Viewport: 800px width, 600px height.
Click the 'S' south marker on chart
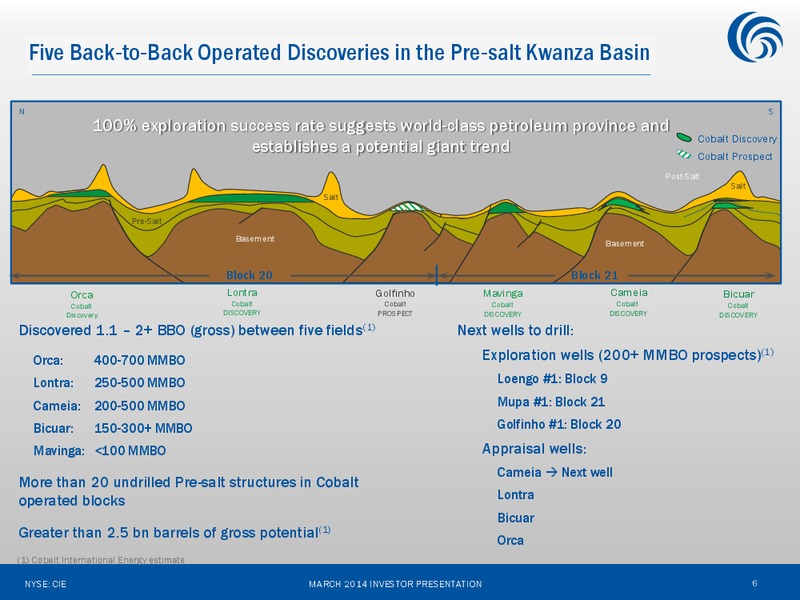(770, 111)
